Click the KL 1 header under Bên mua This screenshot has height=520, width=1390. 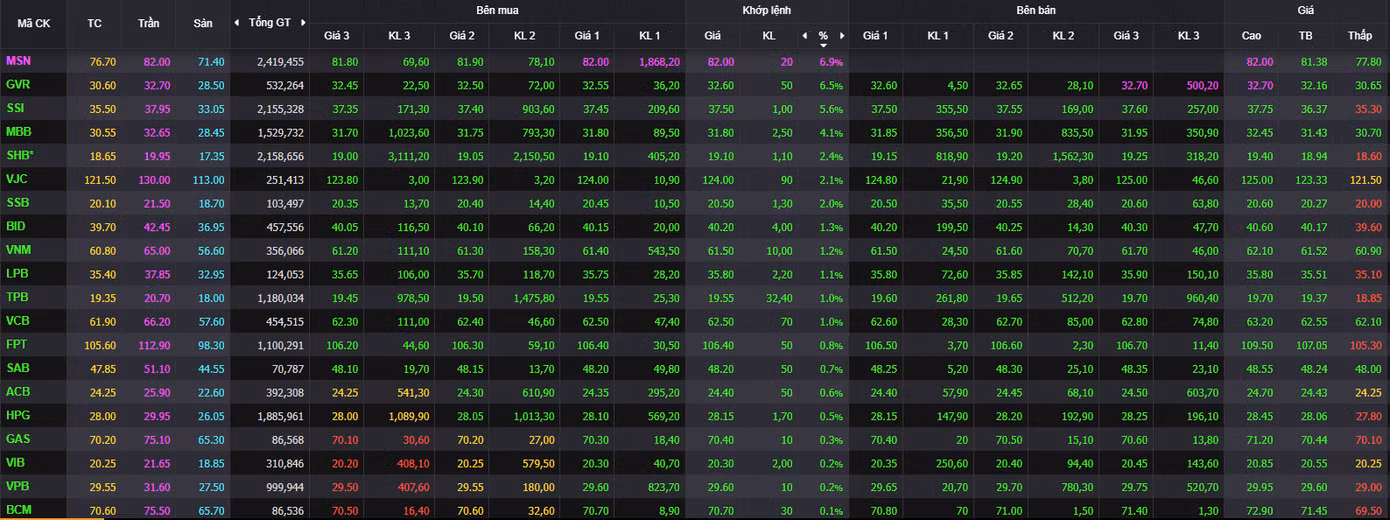[650, 36]
